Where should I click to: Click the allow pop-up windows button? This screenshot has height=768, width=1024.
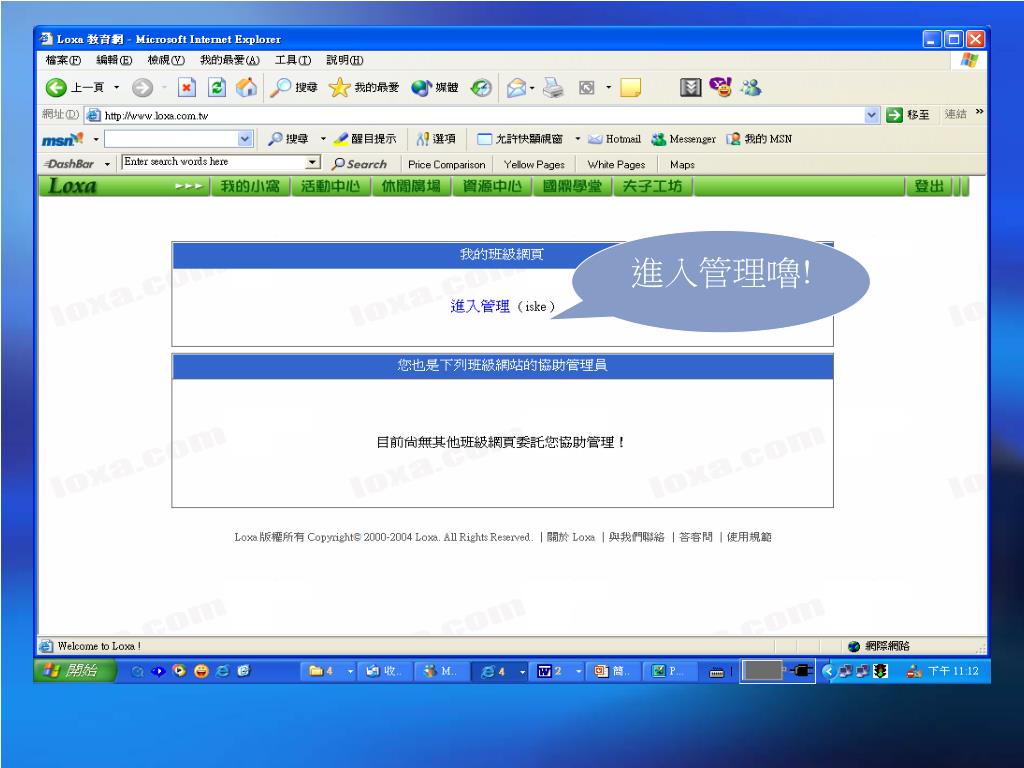[x=520, y=139]
